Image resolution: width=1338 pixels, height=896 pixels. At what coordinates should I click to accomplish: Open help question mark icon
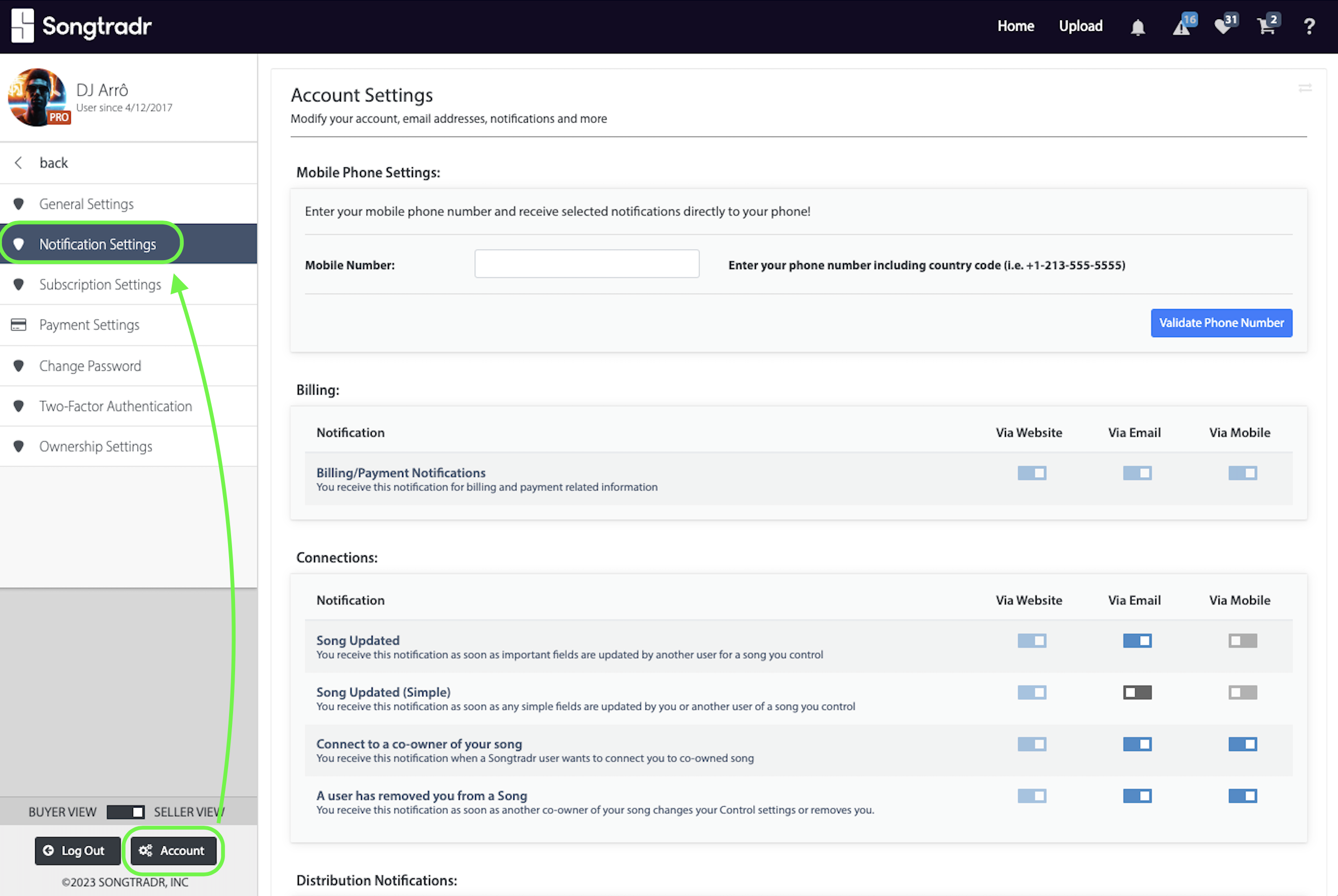coord(1309,27)
